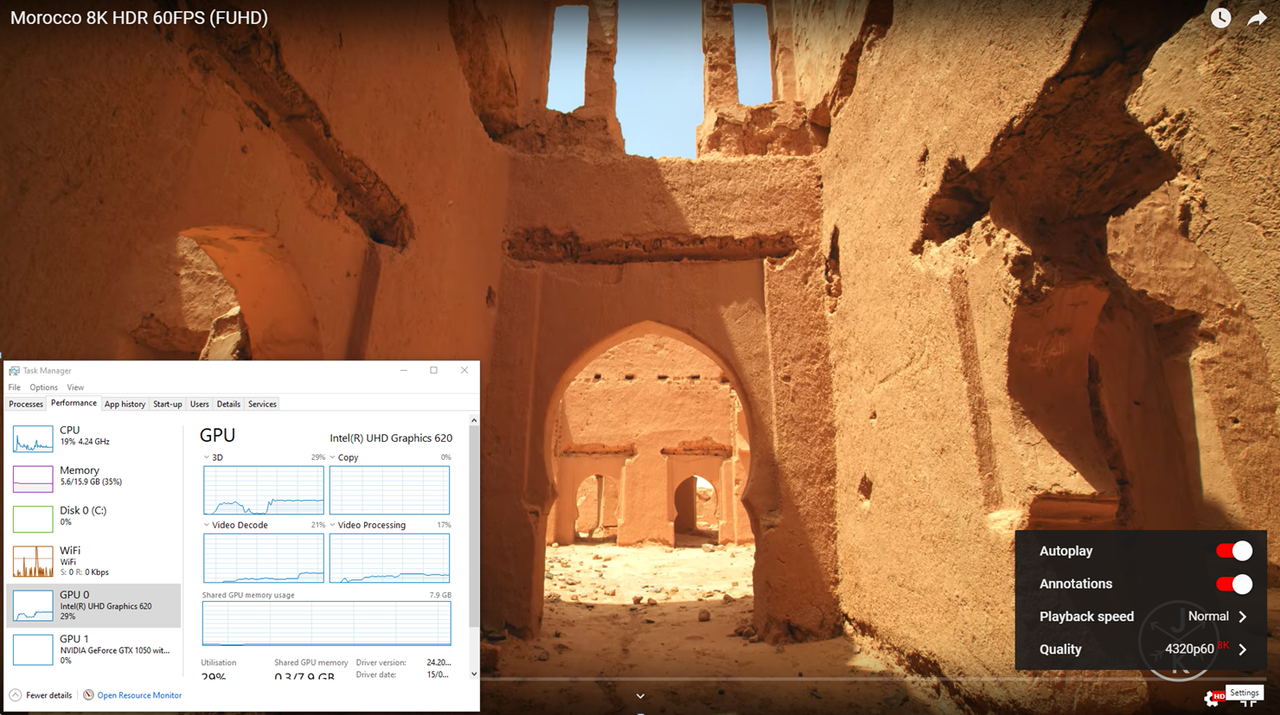Open the View menu in Task Manager
The image size is (1280, 715).
pyautogui.click(x=75, y=387)
